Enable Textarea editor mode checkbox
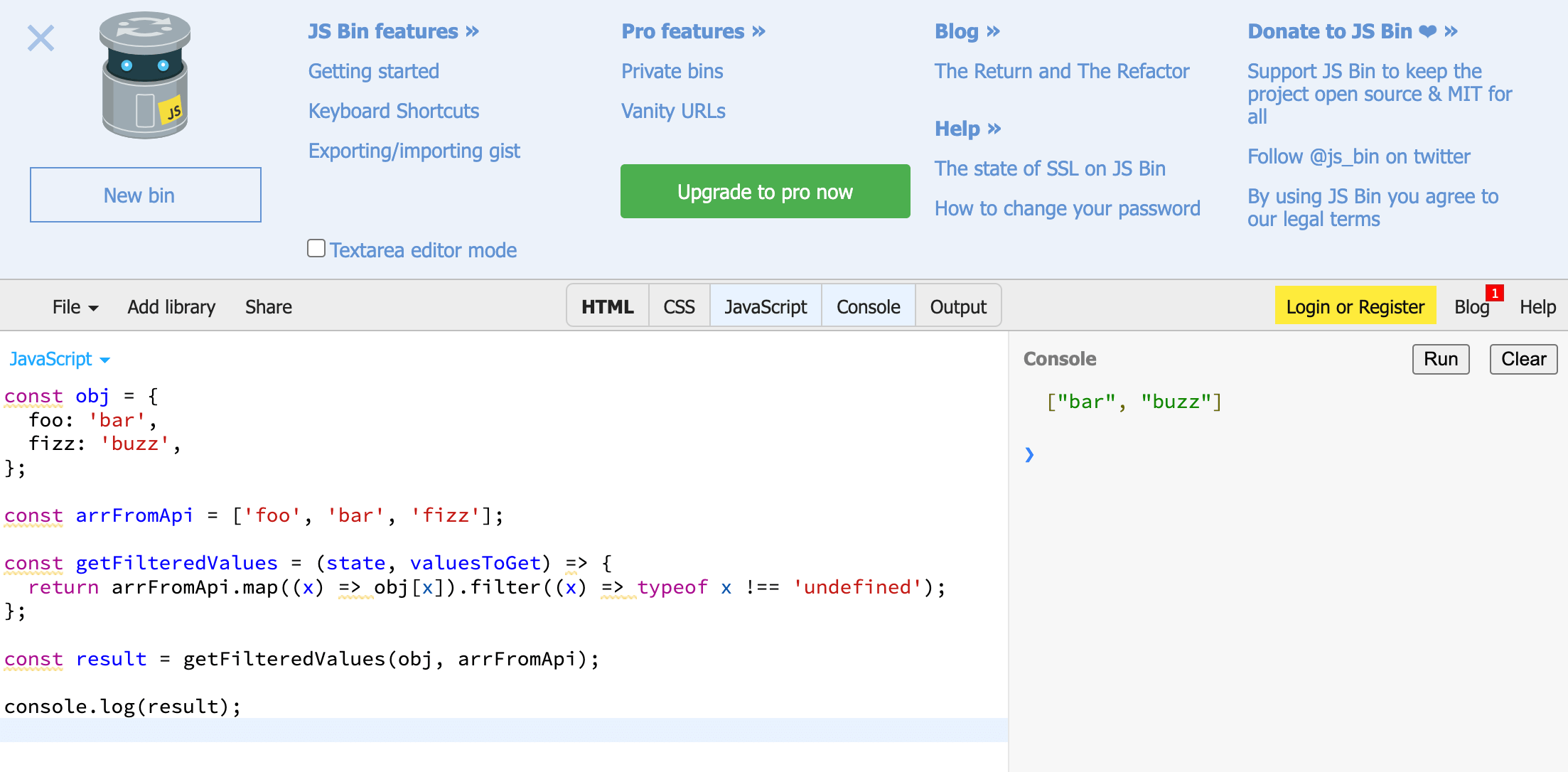Image resolution: width=1568 pixels, height=772 pixels. tap(315, 250)
